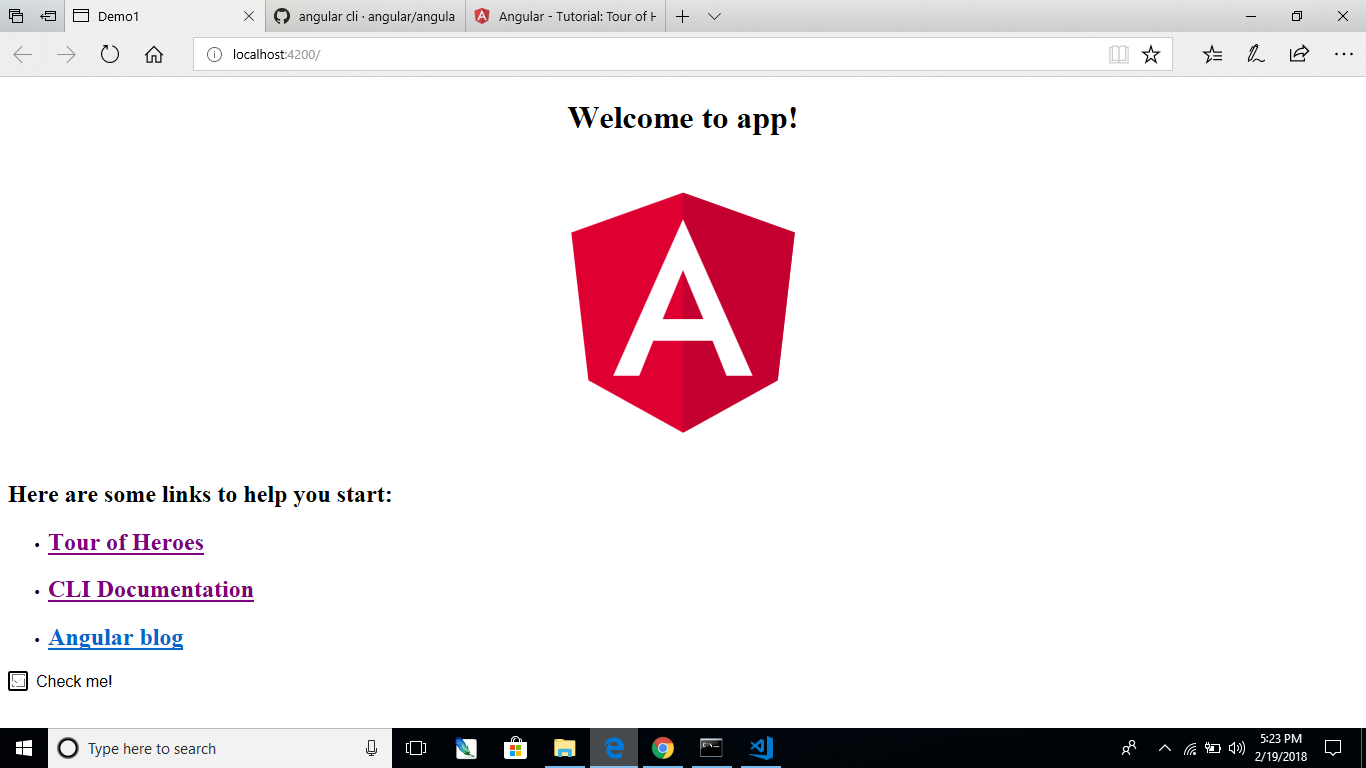Click the site information icon in address bar
Image resolution: width=1366 pixels, height=768 pixels.
(214, 55)
